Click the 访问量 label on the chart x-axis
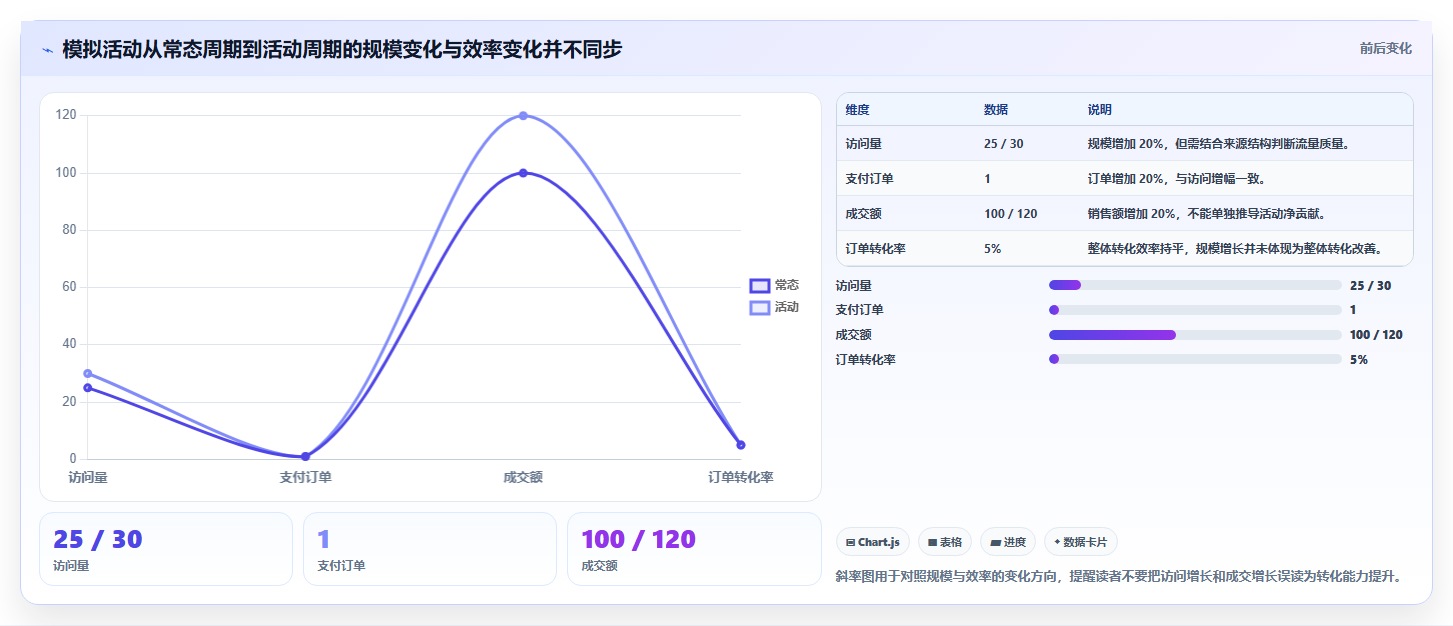This screenshot has width=1453, height=626. point(88,477)
